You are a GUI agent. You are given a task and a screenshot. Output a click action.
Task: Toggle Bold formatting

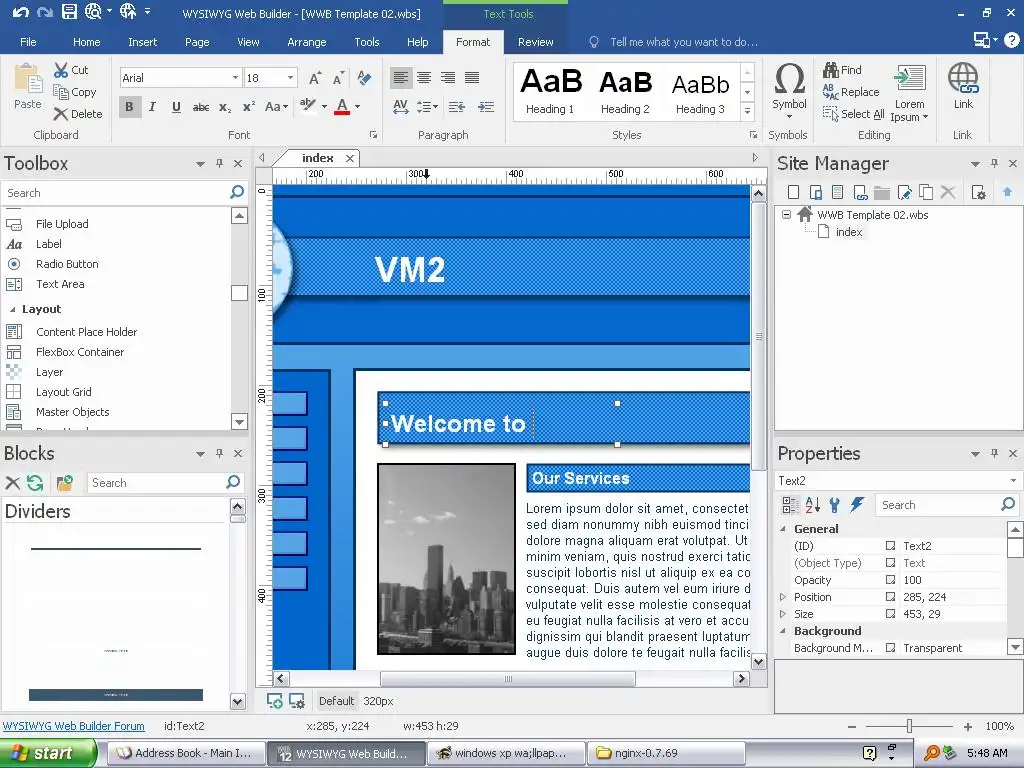coord(129,107)
